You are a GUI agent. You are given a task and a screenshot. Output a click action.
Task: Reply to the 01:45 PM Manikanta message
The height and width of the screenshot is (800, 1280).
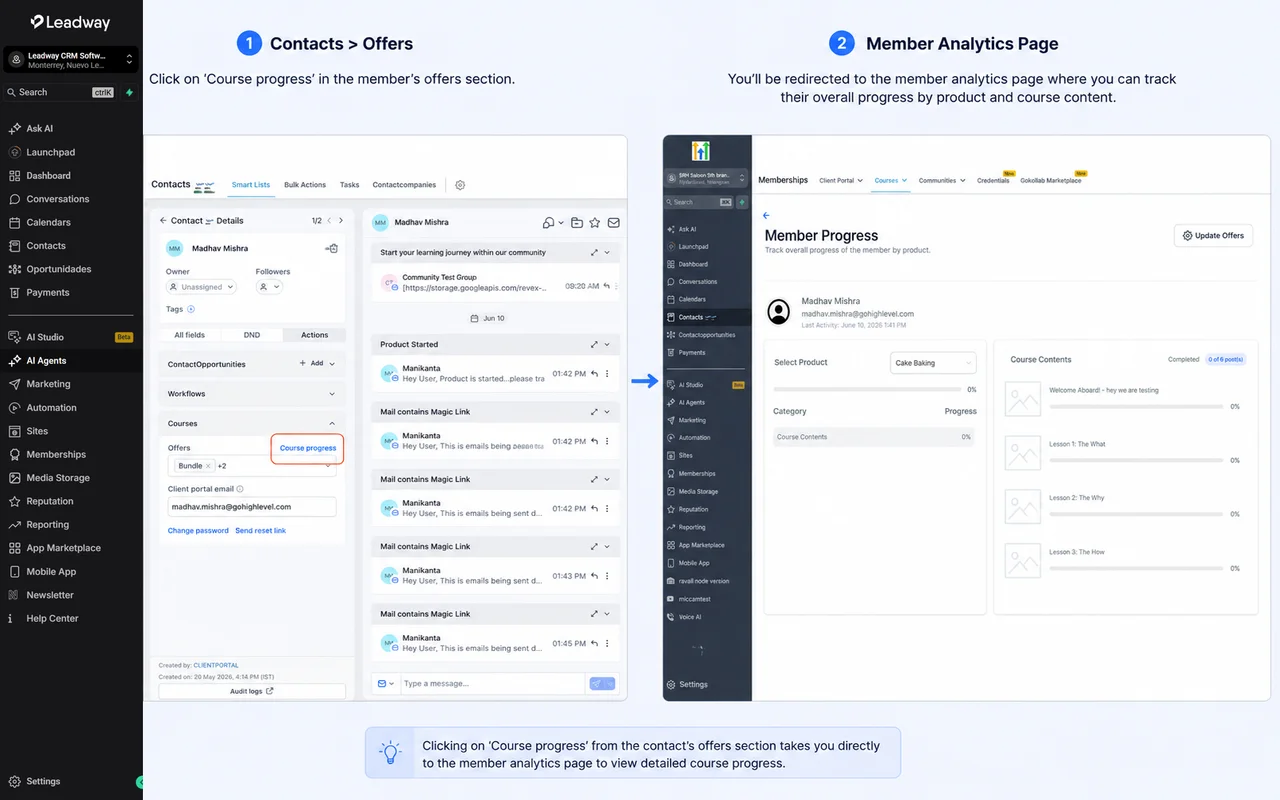pyautogui.click(x=594, y=644)
